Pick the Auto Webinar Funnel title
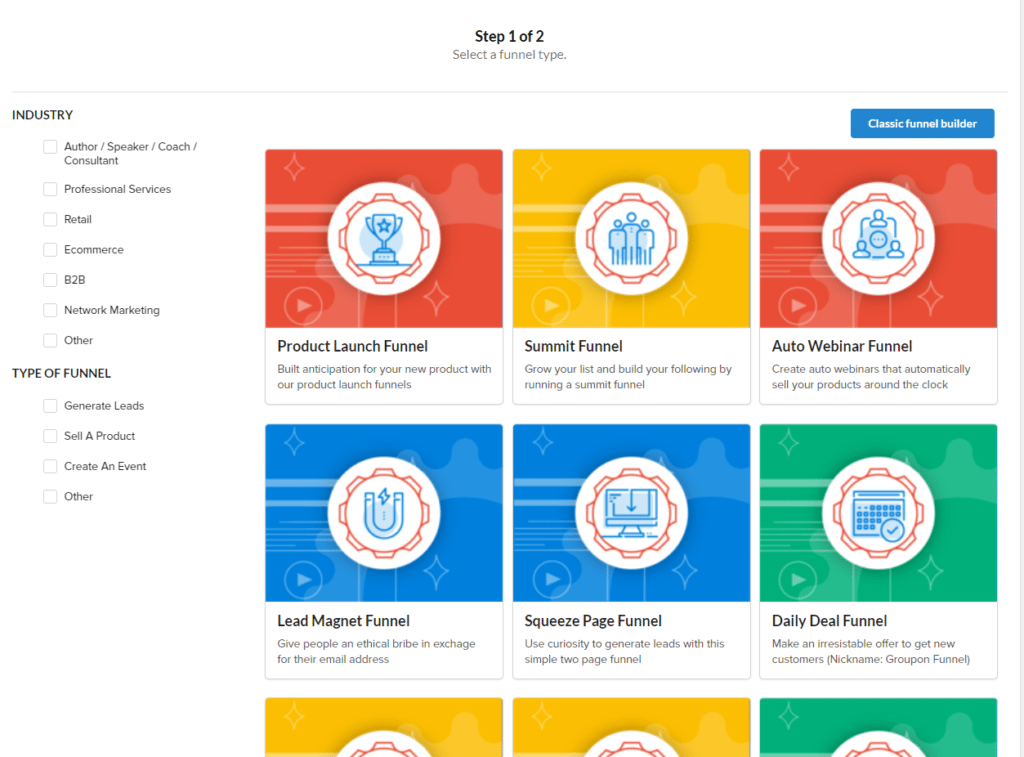 (842, 346)
